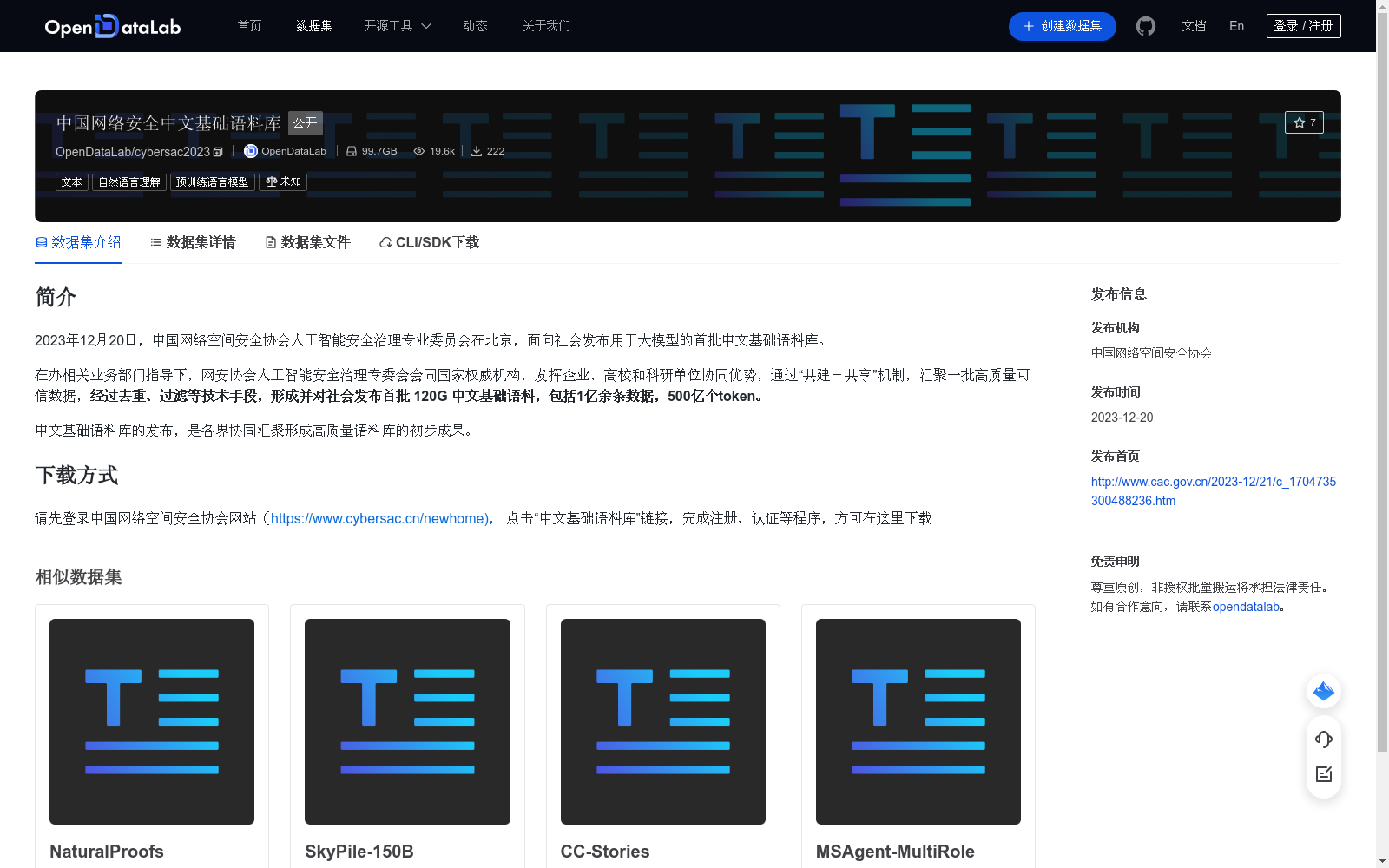The image size is (1389, 868).
Task: Click the NaturalProofs card title
Action: click(x=107, y=852)
